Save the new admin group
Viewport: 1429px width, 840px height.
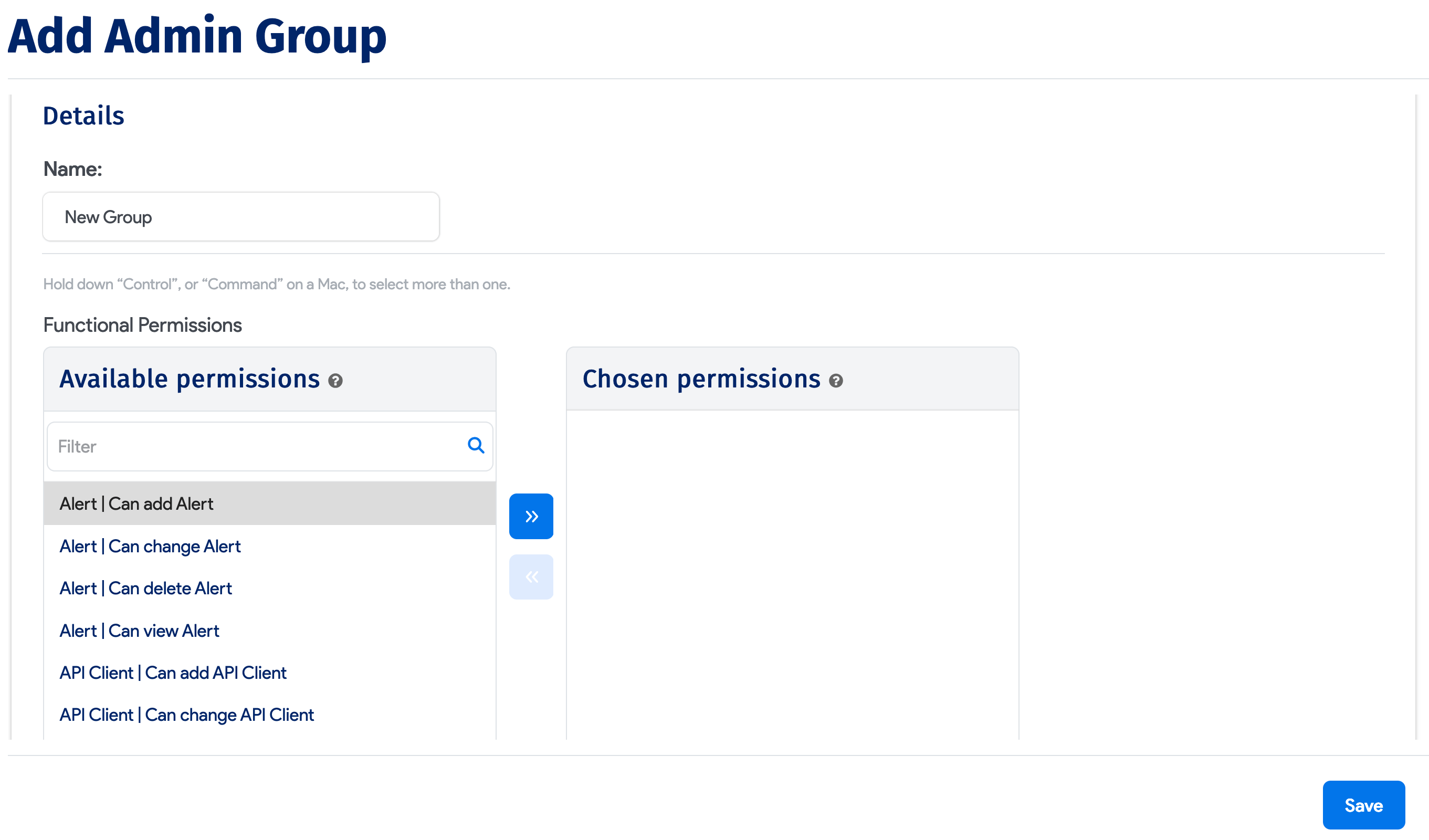tap(1363, 804)
